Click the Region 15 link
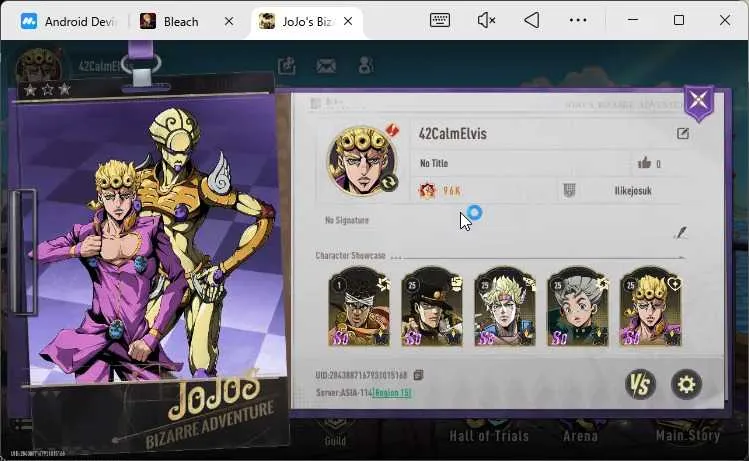This screenshot has height=461, width=749. pos(392,393)
